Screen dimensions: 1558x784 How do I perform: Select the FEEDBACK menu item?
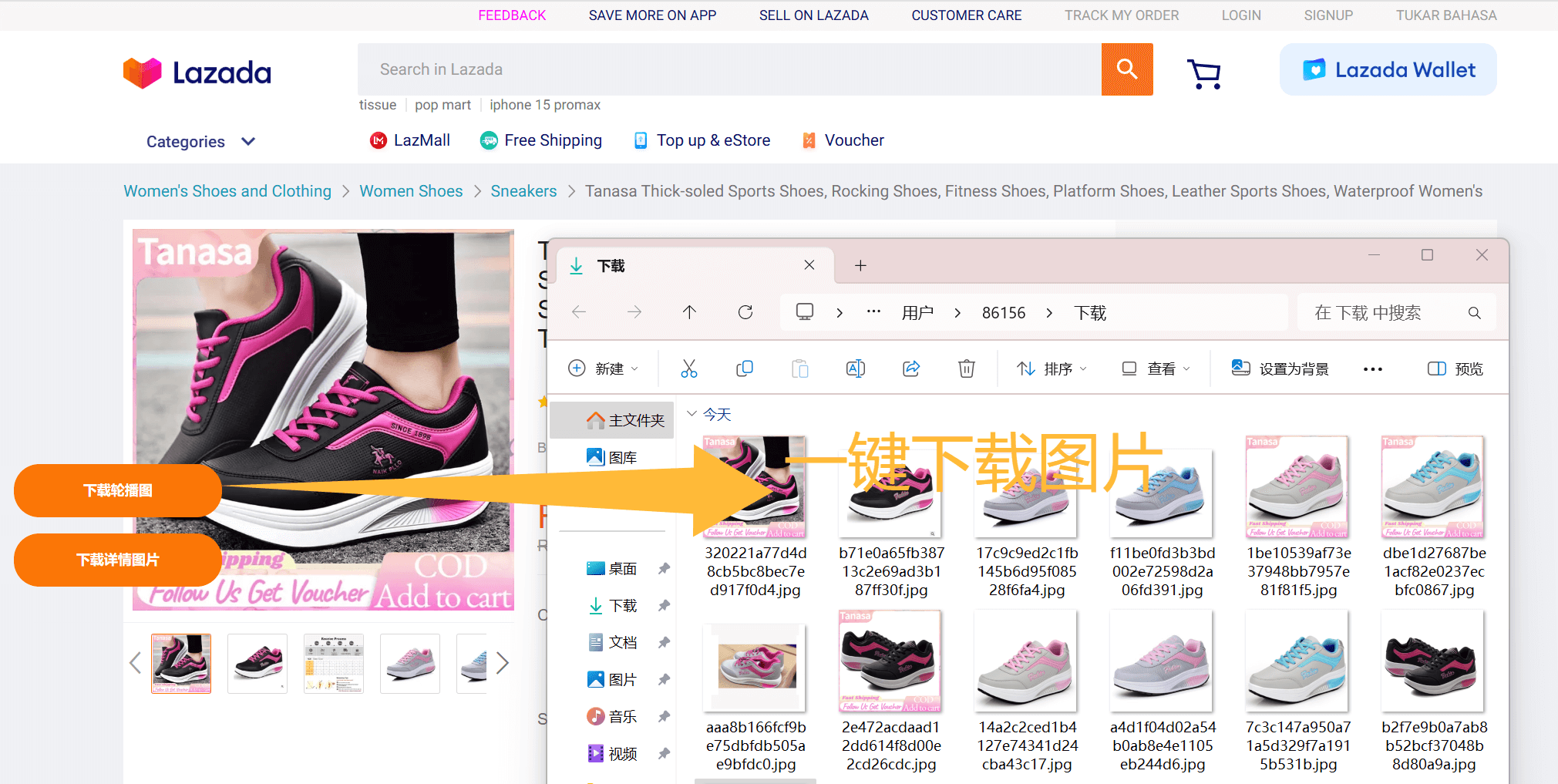(512, 15)
